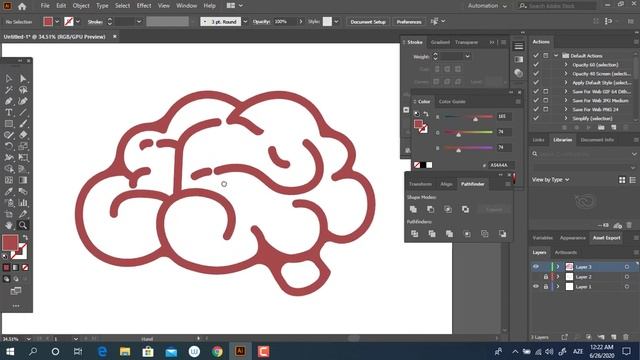Image resolution: width=640 pixels, height=360 pixels.
Task: Switch to the Appearance tab
Action: click(573, 238)
